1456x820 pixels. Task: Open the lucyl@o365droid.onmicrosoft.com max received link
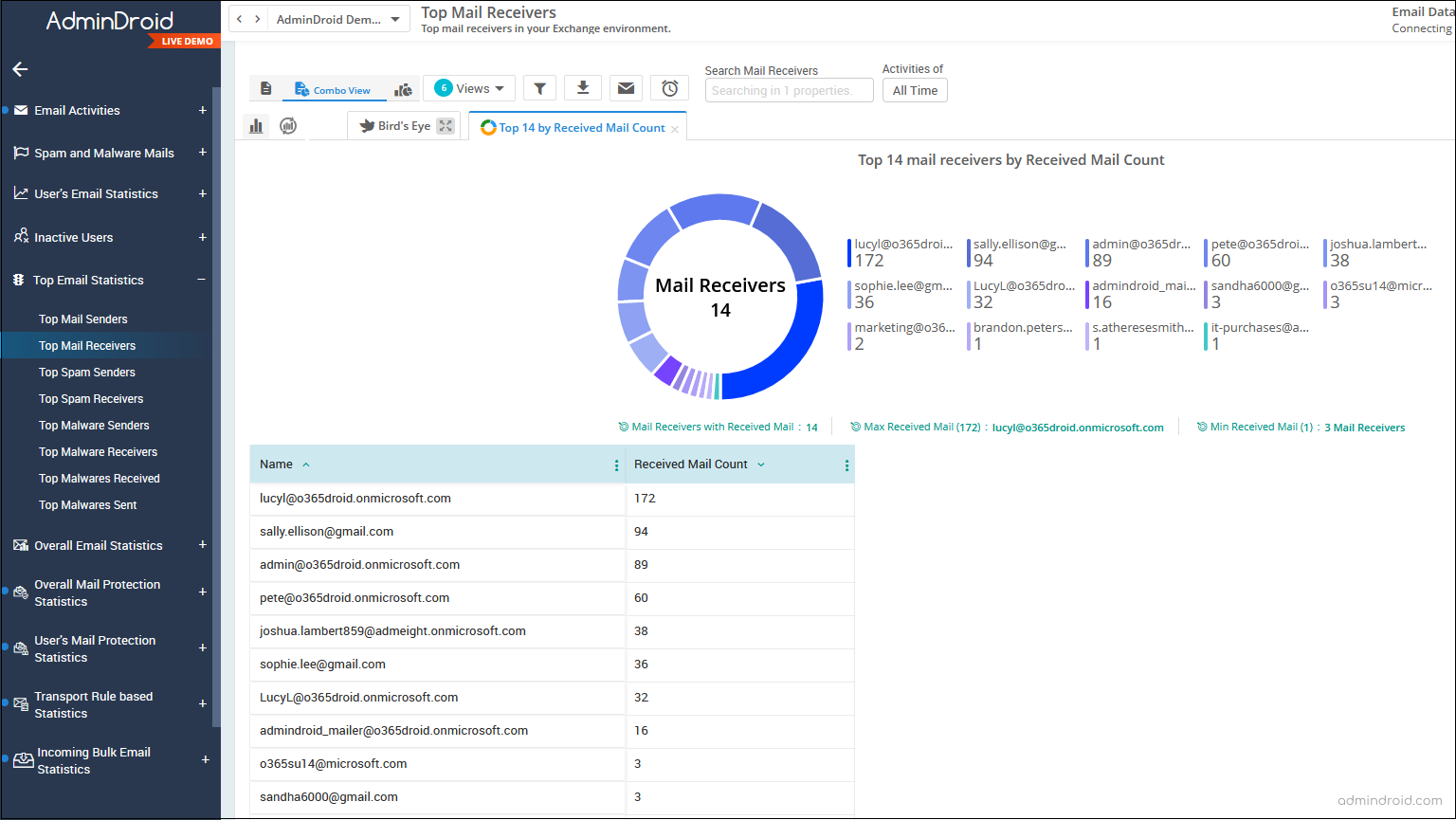1078,428
